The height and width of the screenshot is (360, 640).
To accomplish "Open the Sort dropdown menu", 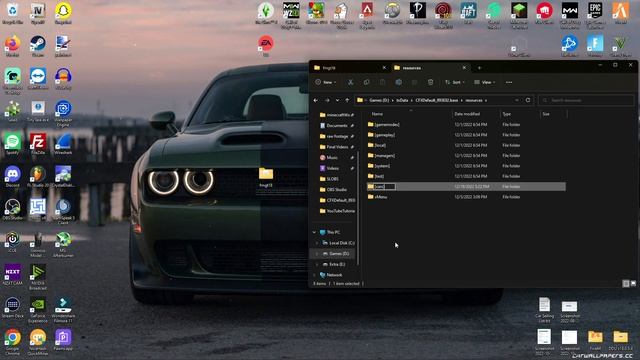I will click(x=455, y=82).
